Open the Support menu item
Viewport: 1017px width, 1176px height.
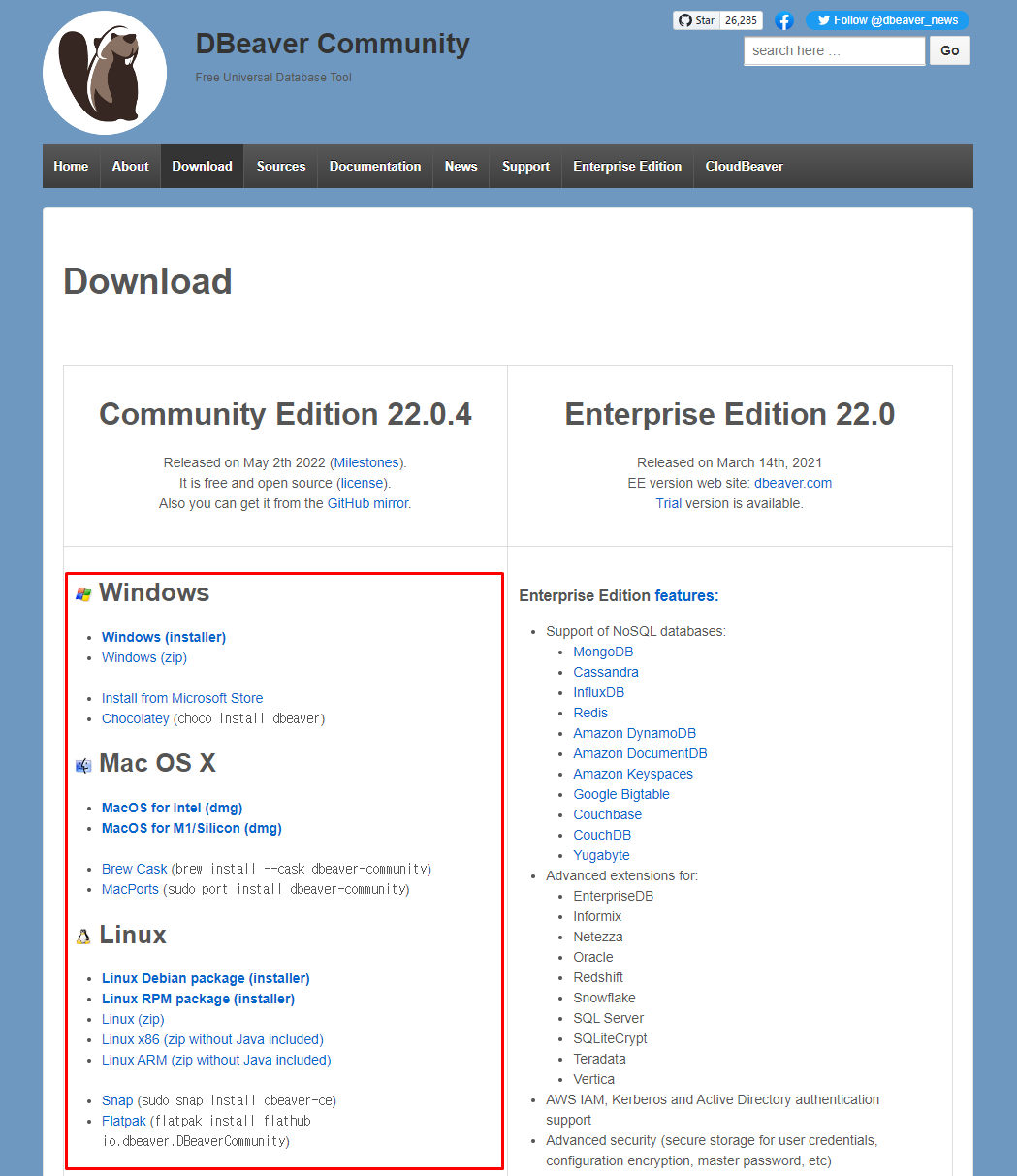click(525, 166)
